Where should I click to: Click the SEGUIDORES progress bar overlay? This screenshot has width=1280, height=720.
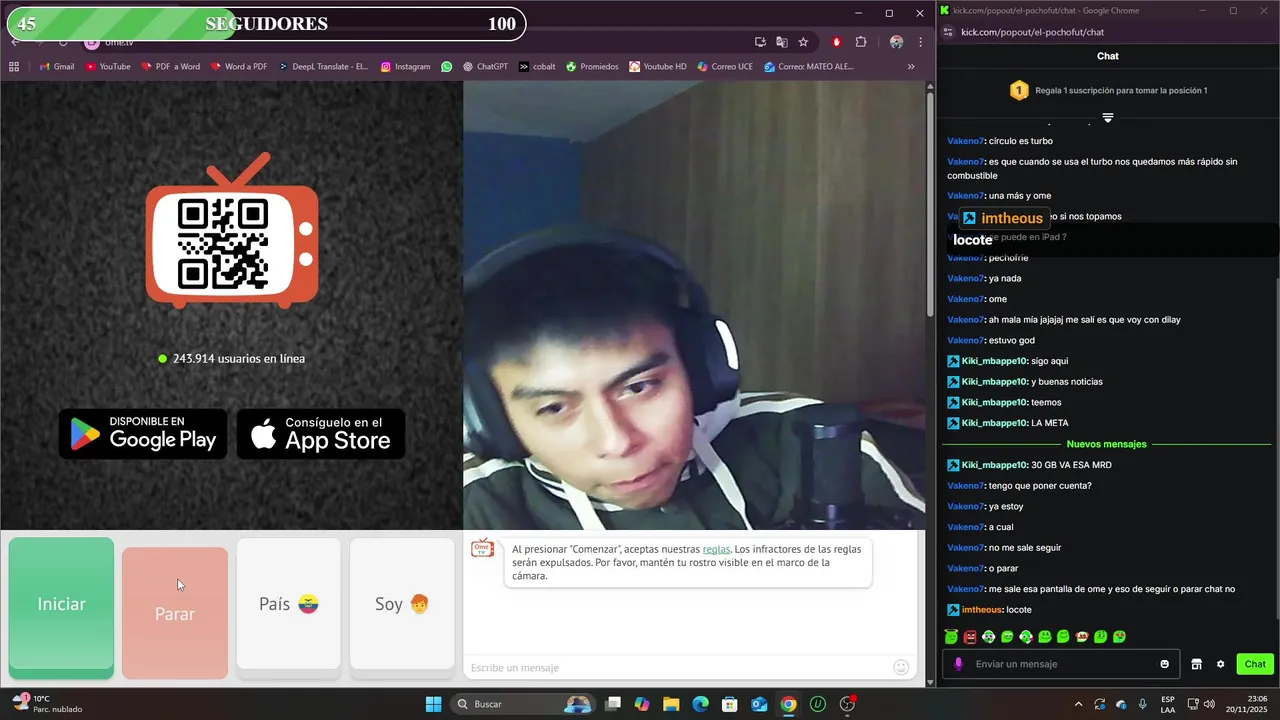(266, 24)
